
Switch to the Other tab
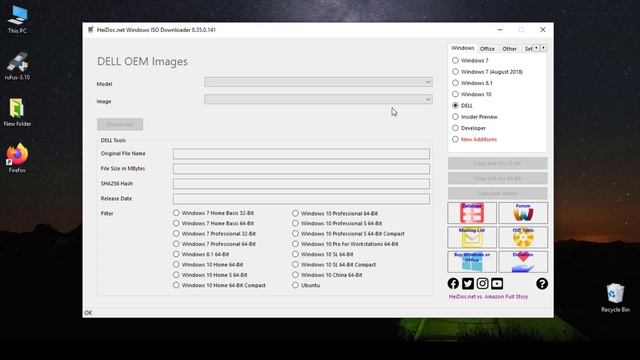pyautogui.click(x=509, y=49)
